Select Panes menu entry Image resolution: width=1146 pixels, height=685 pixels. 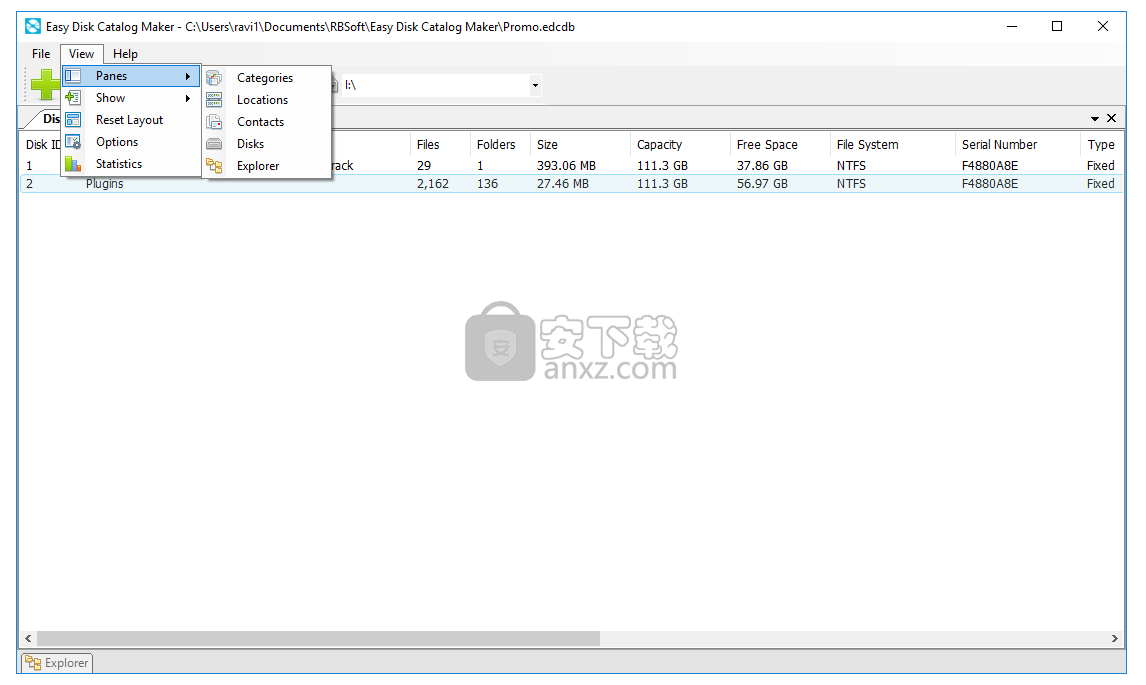131,76
